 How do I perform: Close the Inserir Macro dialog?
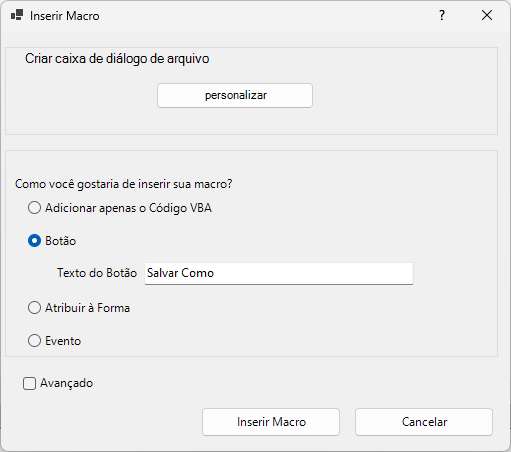pyautogui.click(x=487, y=15)
